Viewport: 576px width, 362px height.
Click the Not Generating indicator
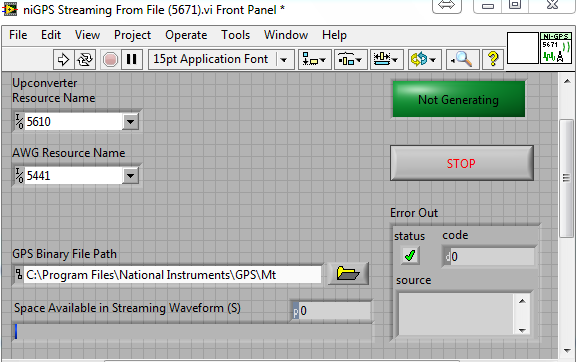point(458,99)
